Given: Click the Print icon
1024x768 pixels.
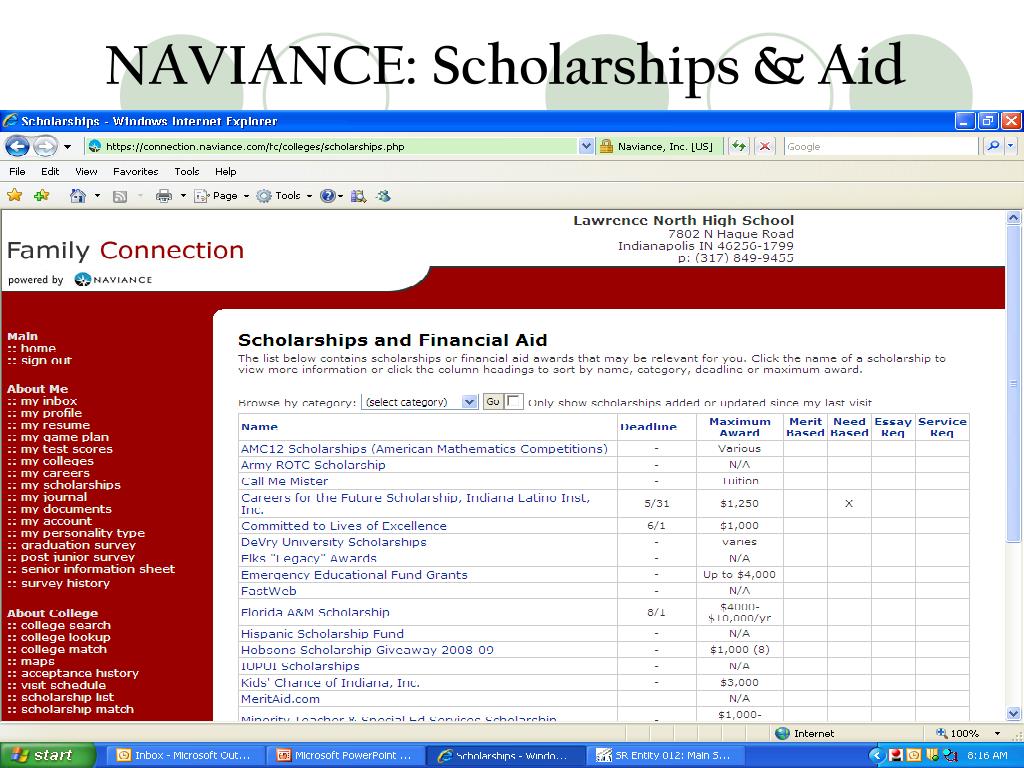Looking at the screenshot, I should tap(163, 195).
